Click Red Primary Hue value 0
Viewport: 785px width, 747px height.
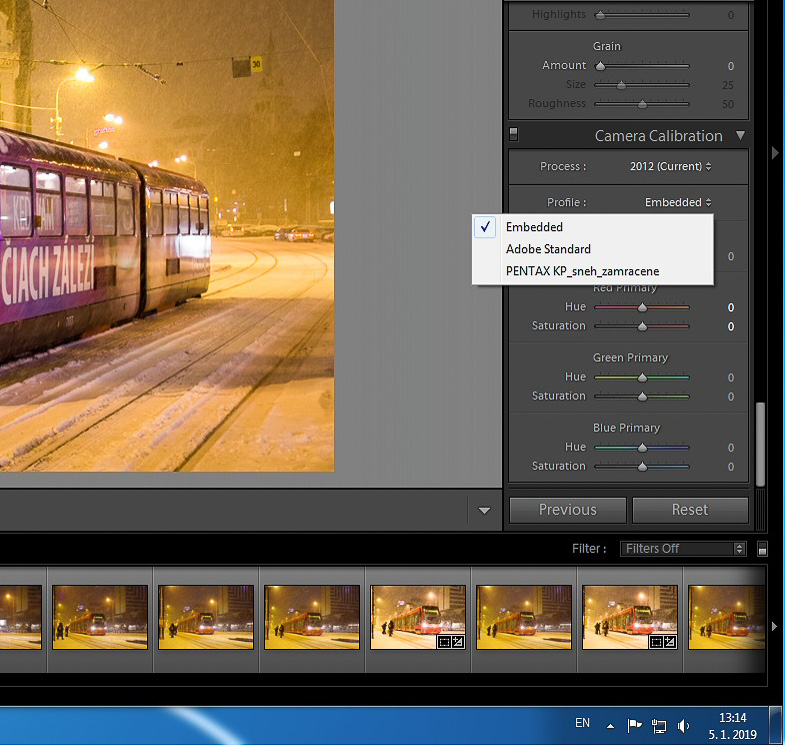tap(730, 307)
